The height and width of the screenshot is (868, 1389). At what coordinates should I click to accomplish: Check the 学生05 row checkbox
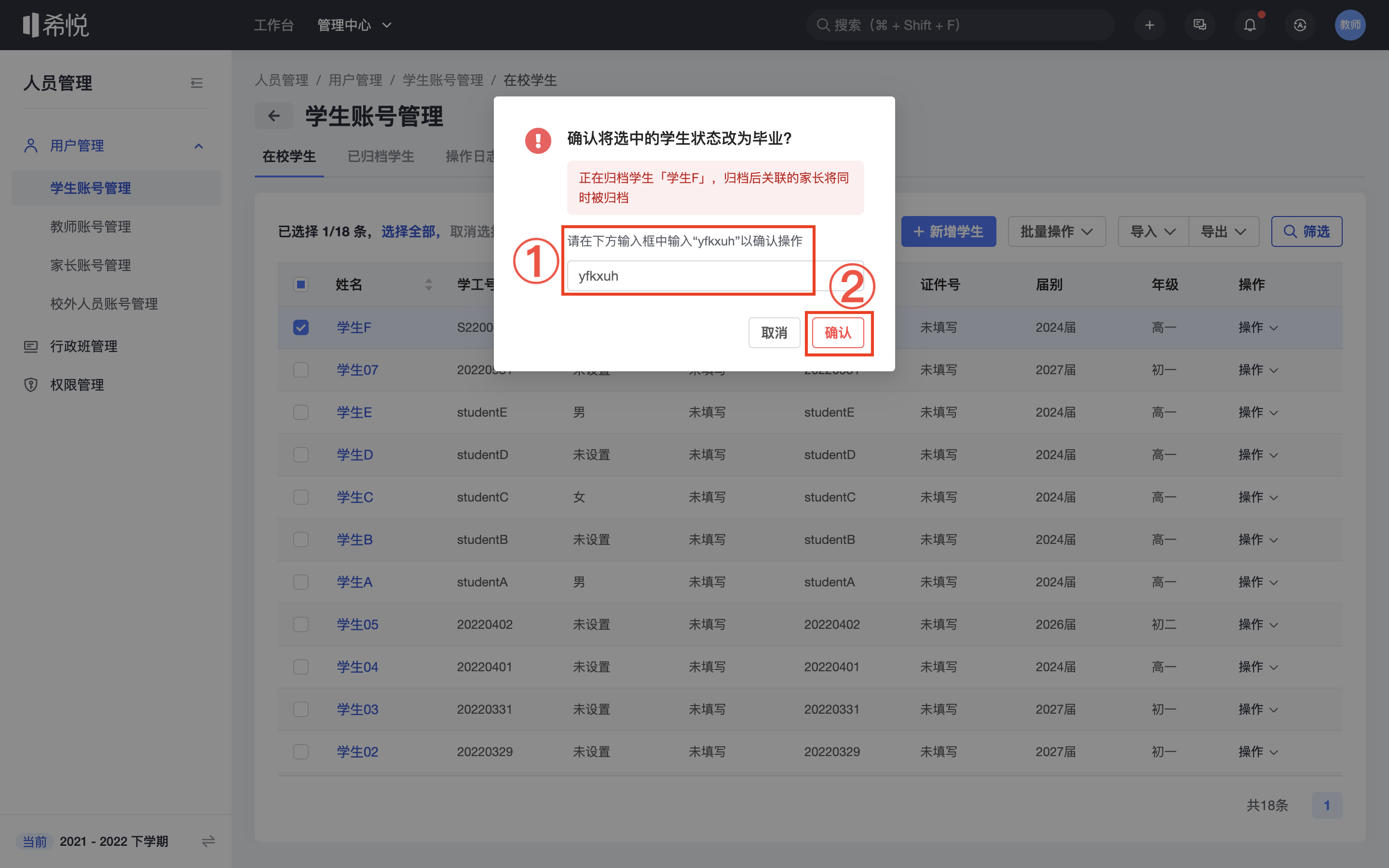(x=301, y=624)
